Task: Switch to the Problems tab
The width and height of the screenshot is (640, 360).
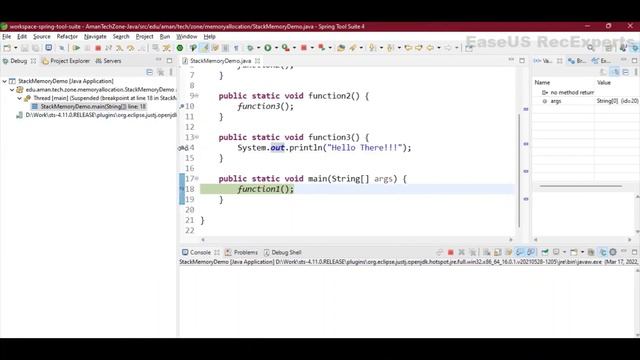Action: [x=241, y=252]
